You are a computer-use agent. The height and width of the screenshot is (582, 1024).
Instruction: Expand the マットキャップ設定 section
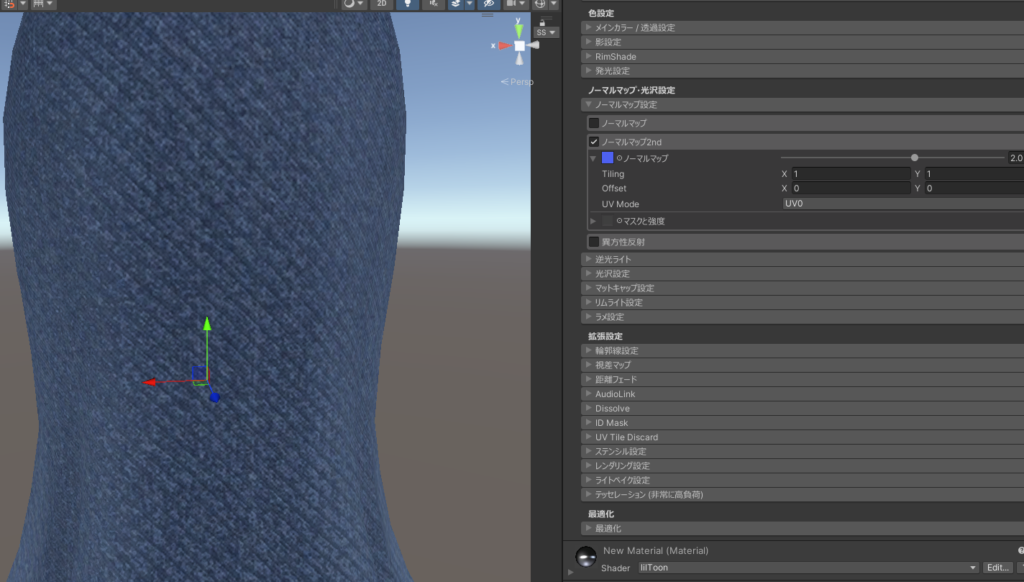click(x=624, y=288)
